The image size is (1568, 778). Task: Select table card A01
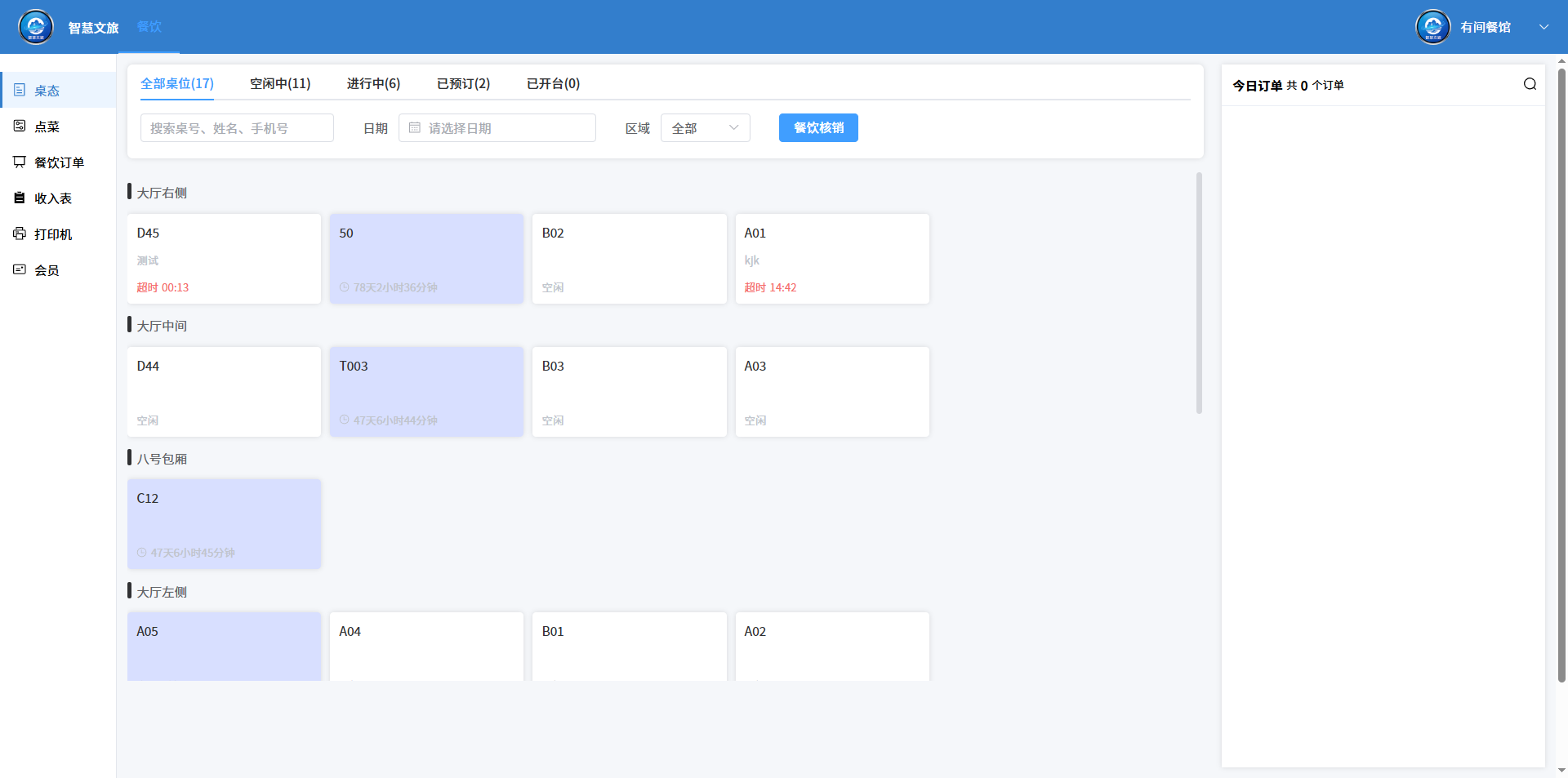click(x=832, y=259)
